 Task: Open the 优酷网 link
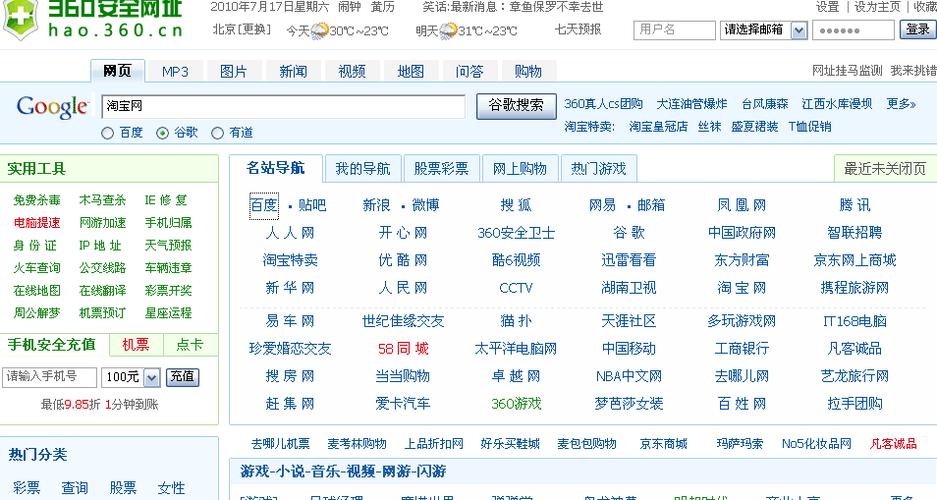pyautogui.click(x=403, y=260)
